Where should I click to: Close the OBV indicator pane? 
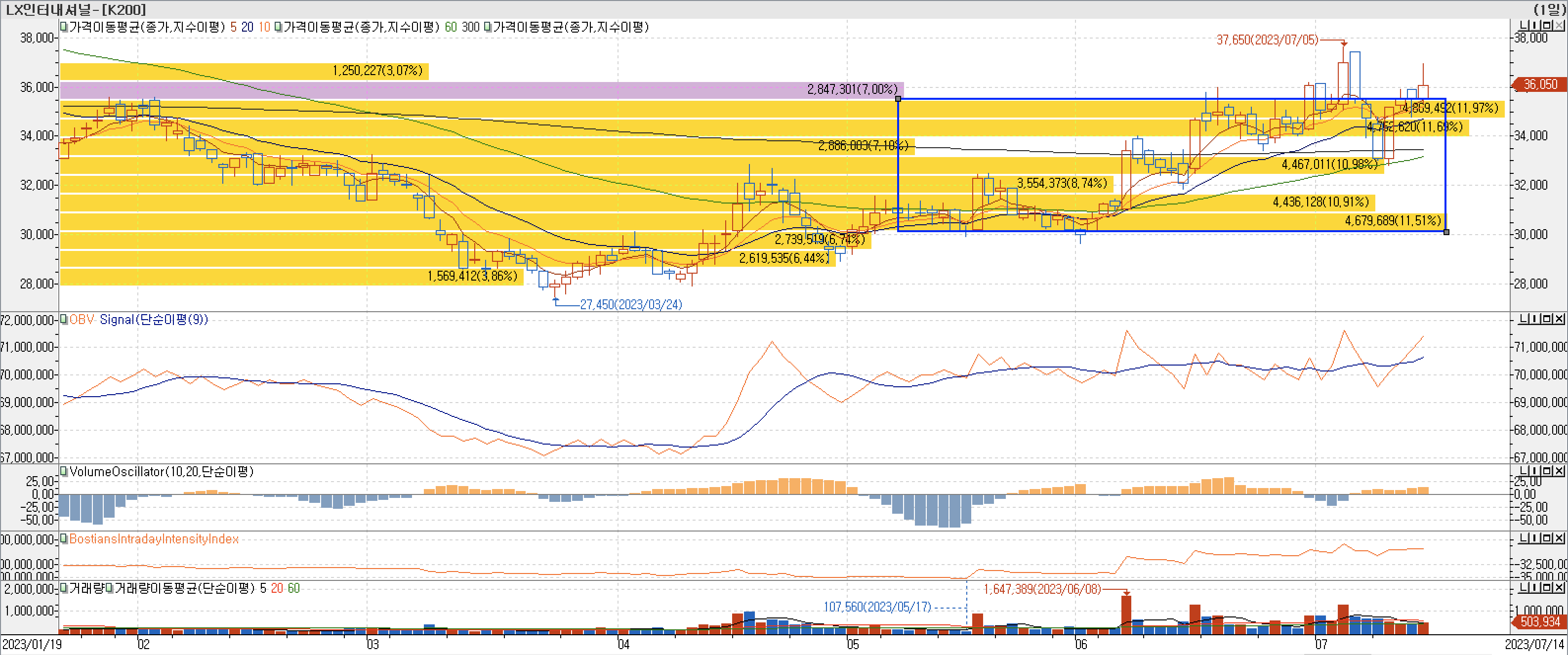coord(1560,319)
